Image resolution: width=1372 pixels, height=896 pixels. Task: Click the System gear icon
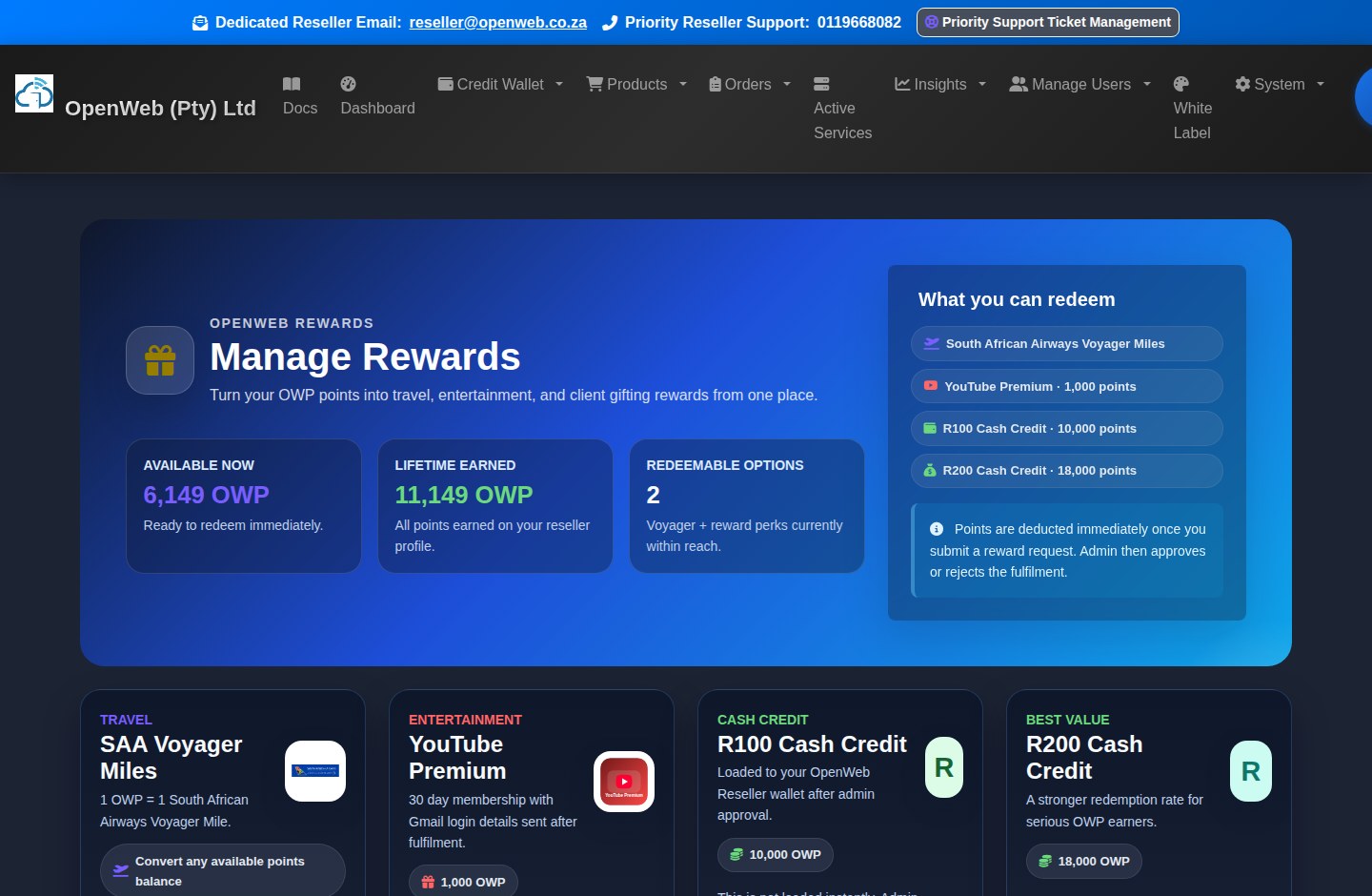(1242, 84)
